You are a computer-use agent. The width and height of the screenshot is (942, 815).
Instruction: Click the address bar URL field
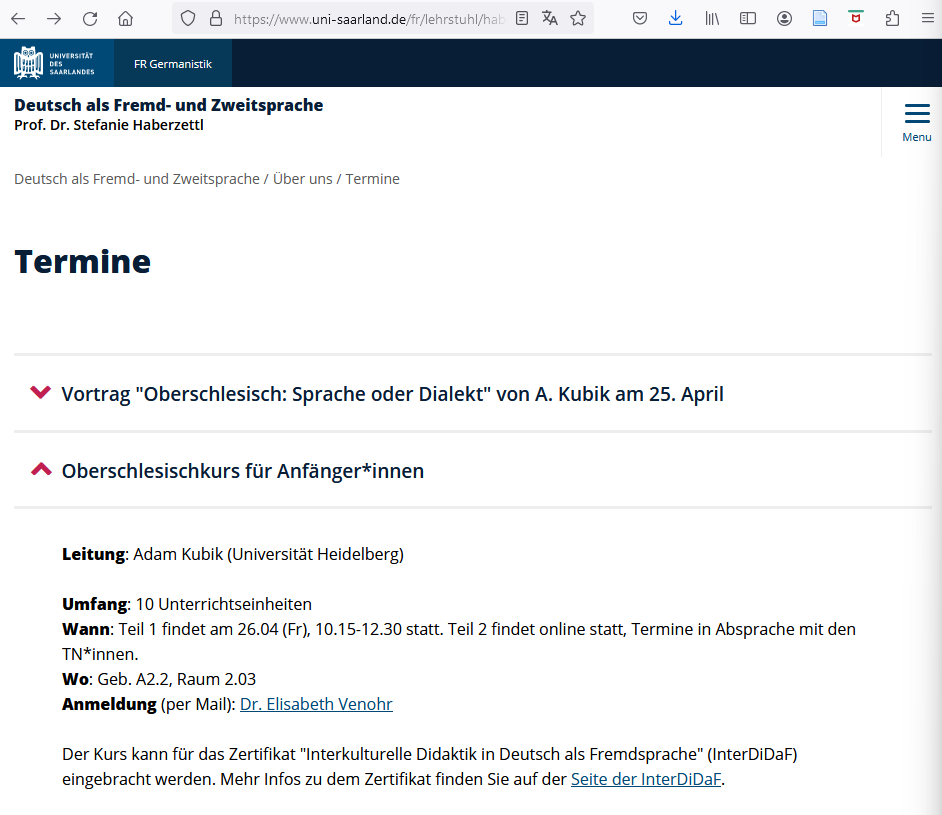coord(369,19)
